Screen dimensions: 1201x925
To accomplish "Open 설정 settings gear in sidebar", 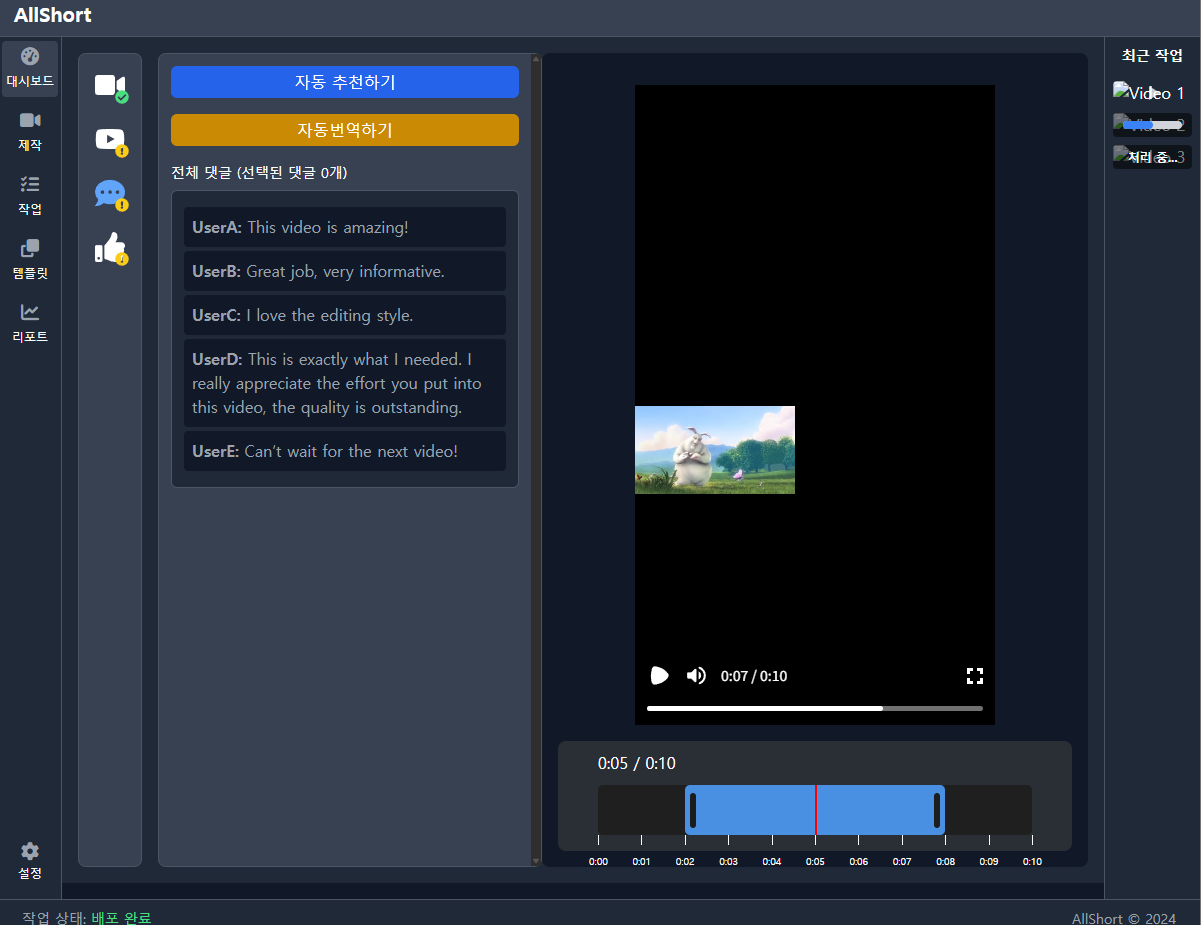I will point(30,860).
